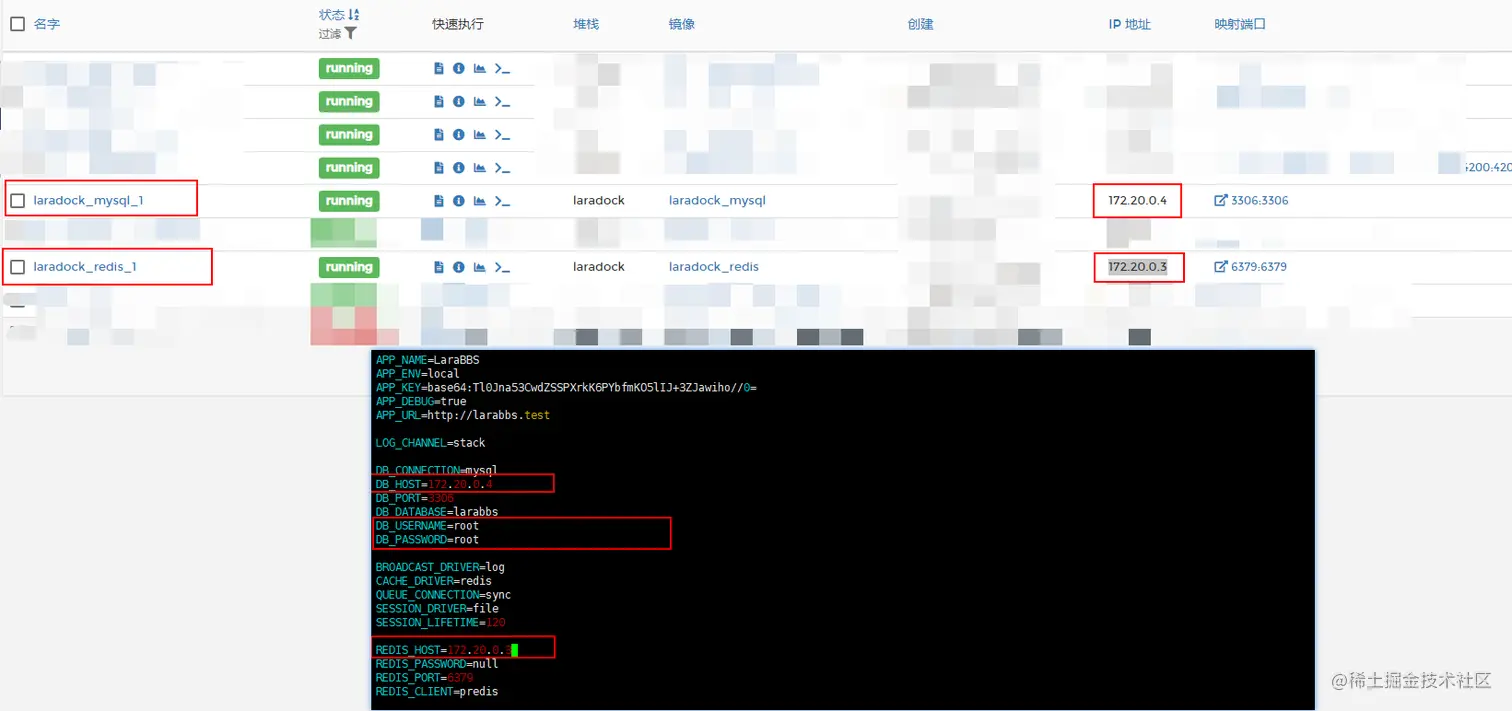This screenshot has width=1512, height=711.
Task: Open logs icon in topmost container row
Action: (x=439, y=69)
